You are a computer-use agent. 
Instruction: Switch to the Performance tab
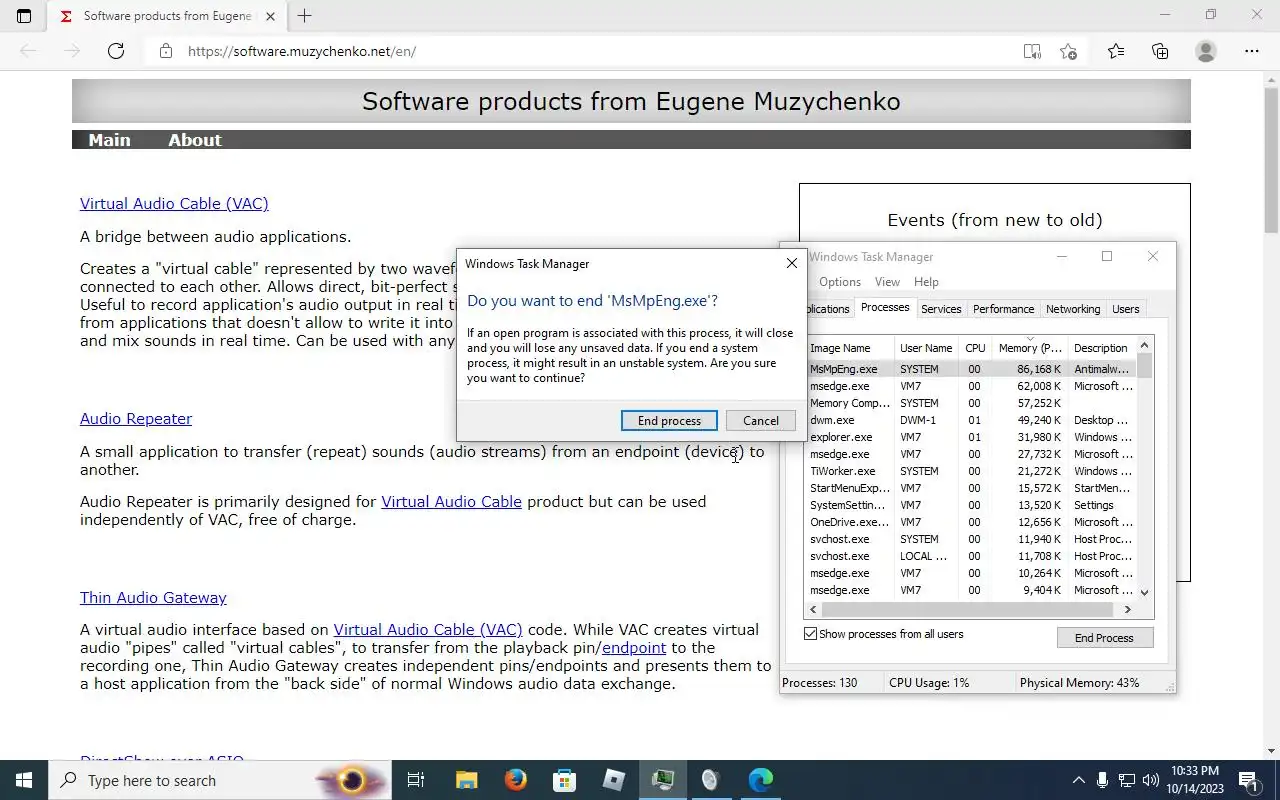[1003, 309]
